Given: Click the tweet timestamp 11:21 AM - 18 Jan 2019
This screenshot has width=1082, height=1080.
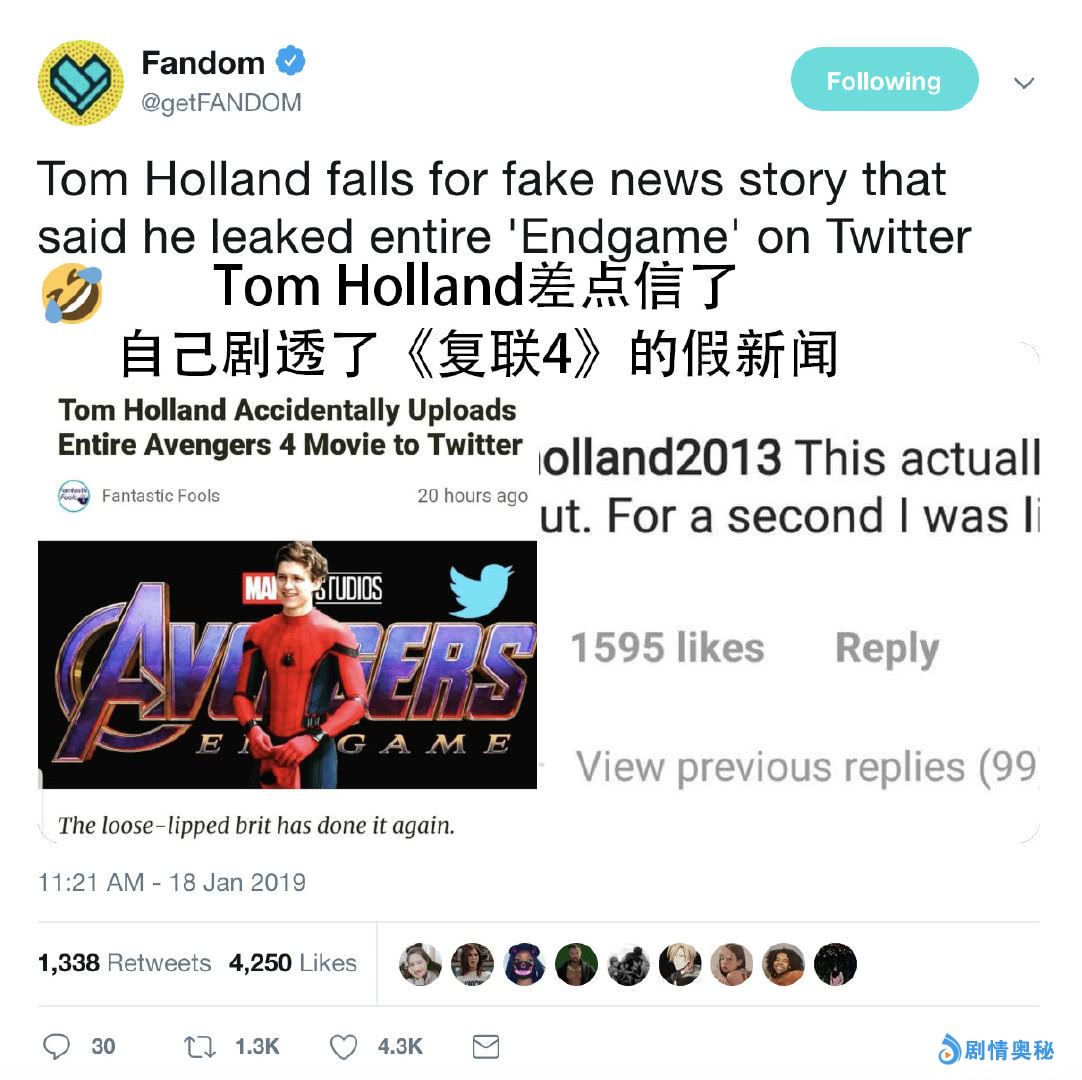Looking at the screenshot, I should (x=172, y=882).
